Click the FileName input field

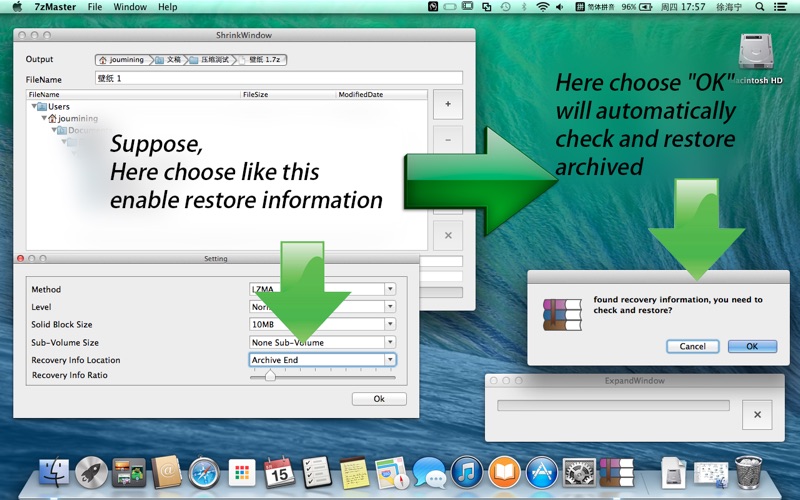pyautogui.click(x=279, y=78)
